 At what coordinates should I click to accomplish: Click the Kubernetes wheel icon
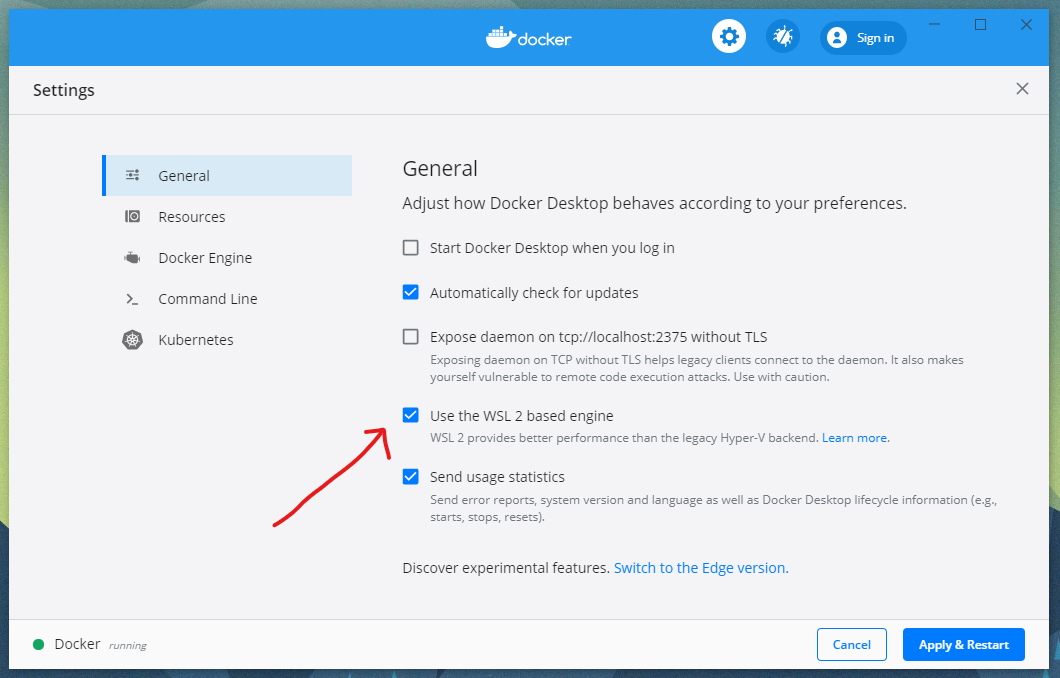132,339
